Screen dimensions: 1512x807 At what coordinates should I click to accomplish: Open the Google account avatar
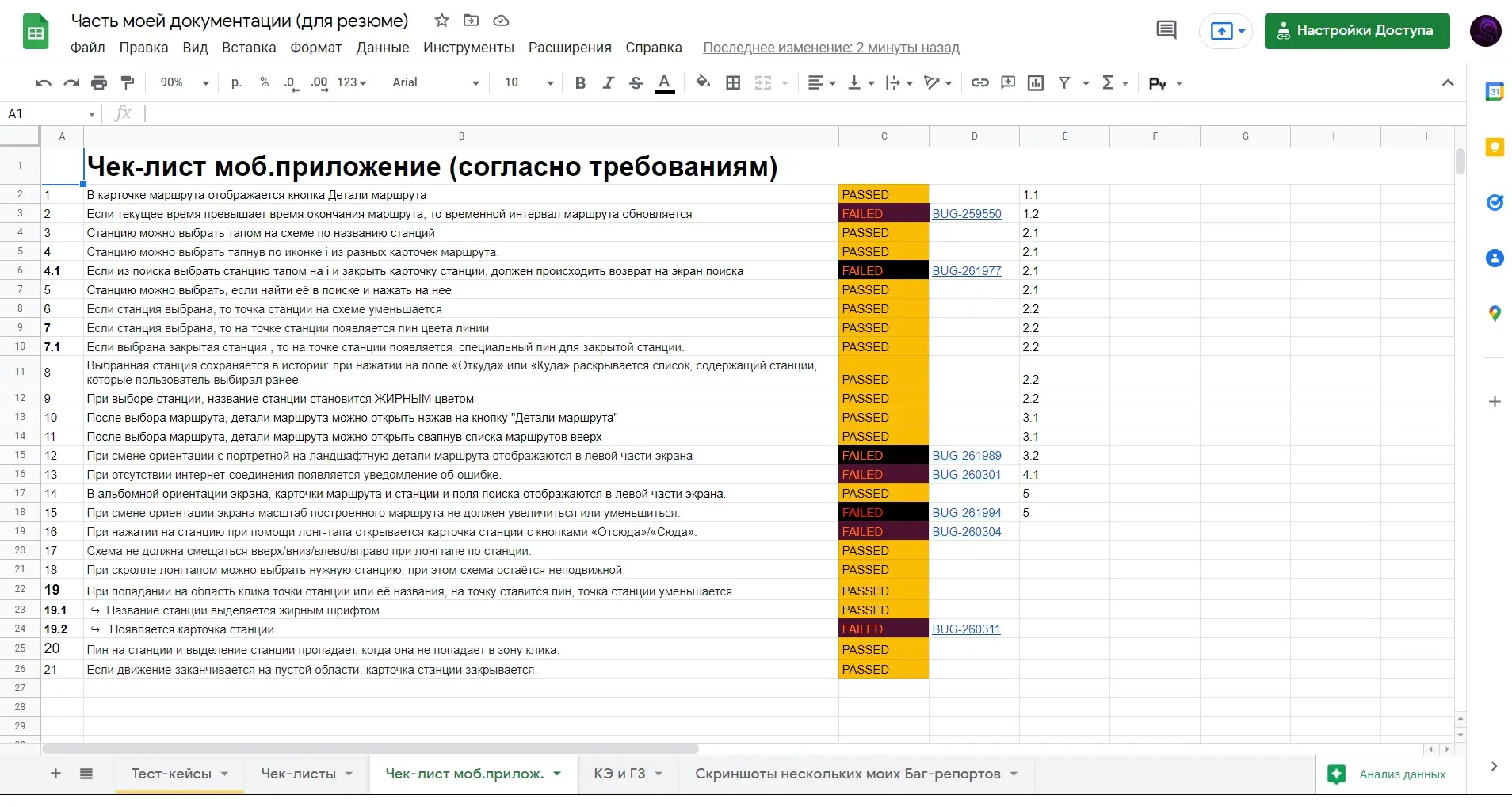pos(1486,31)
